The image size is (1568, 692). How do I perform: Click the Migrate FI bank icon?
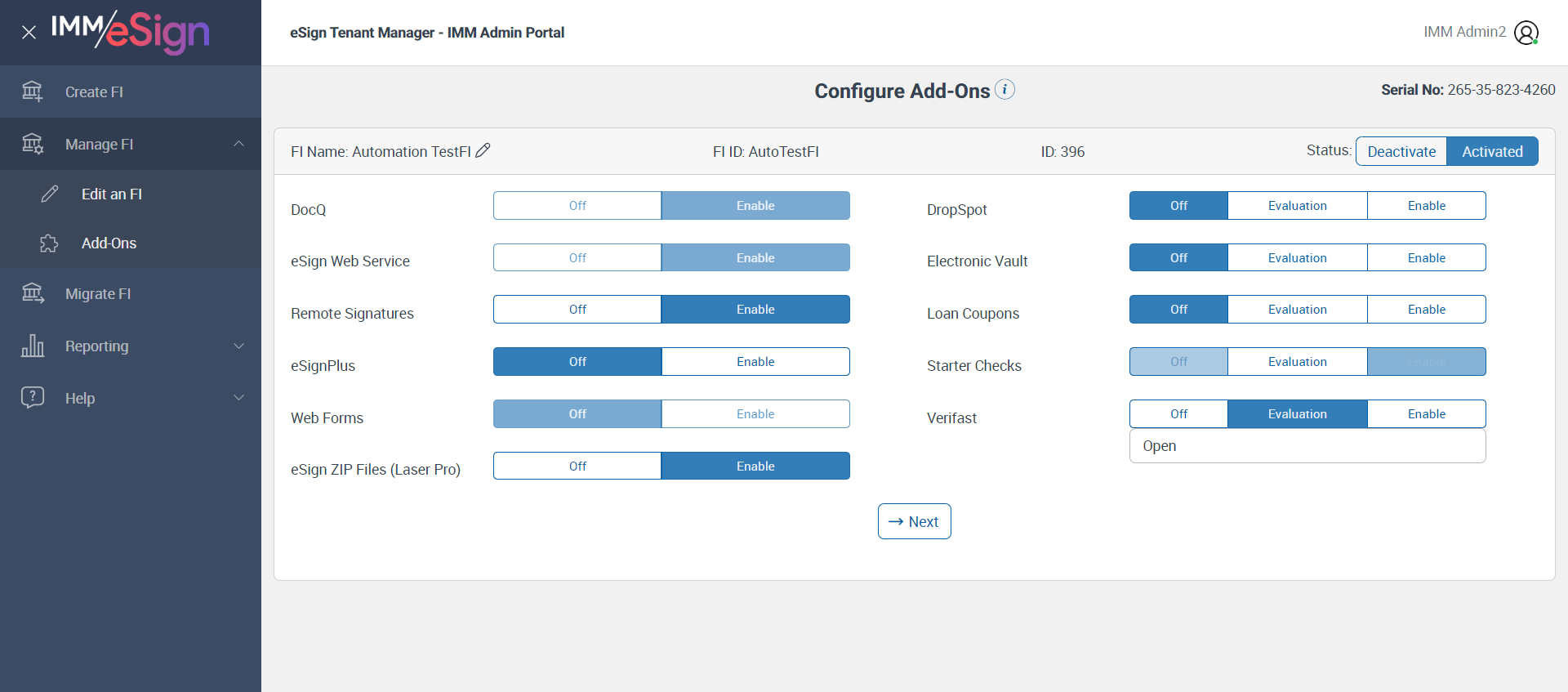coord(33,293)
